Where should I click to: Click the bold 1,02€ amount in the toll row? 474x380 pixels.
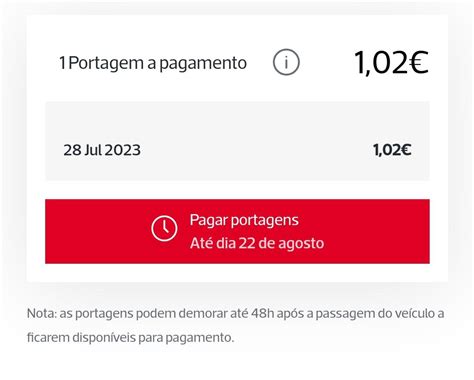pos(392,150)
